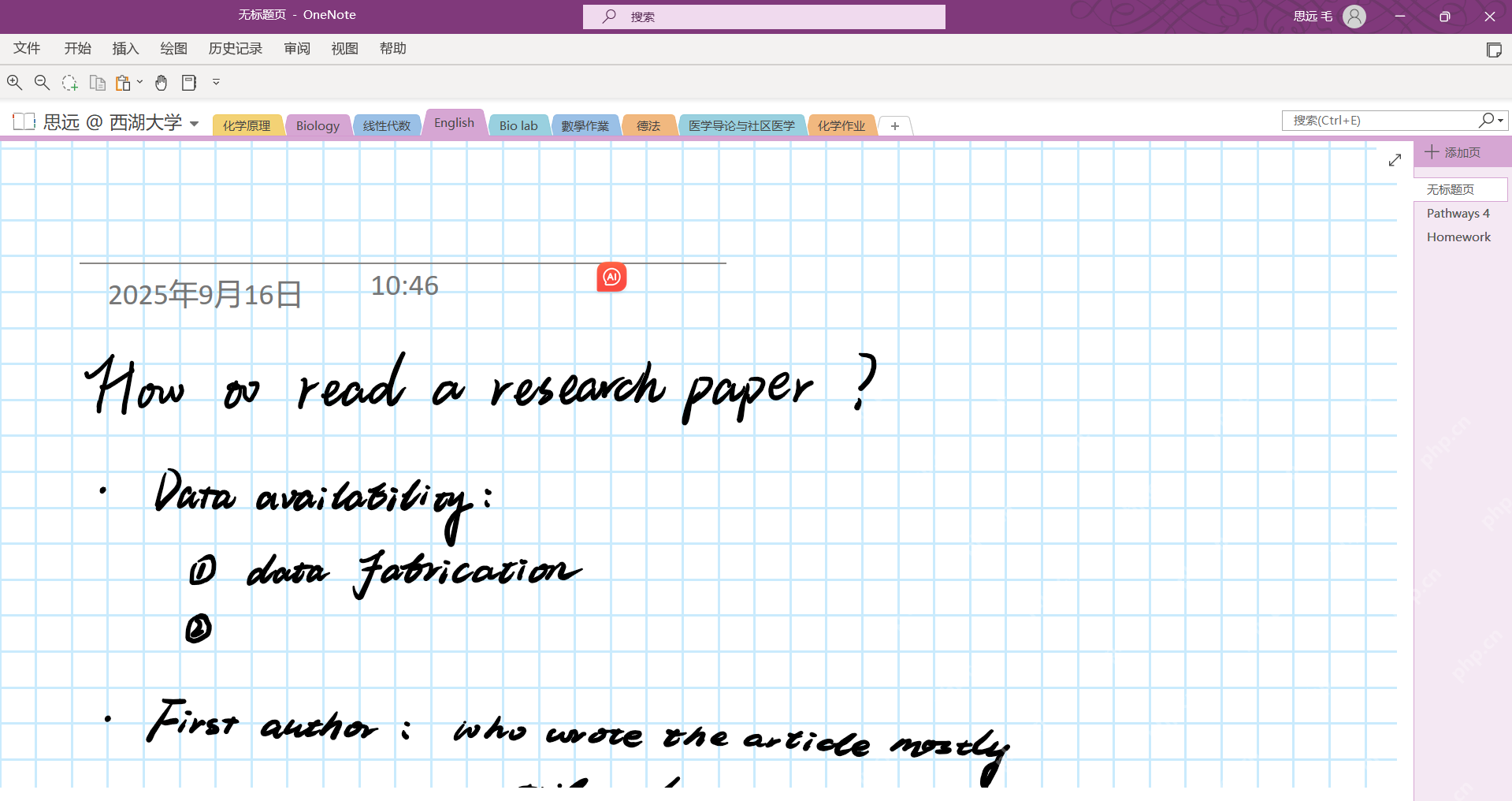Open the 插入 ribbon tab
This screenshot has height=801, width=1512.
(125, 48)
